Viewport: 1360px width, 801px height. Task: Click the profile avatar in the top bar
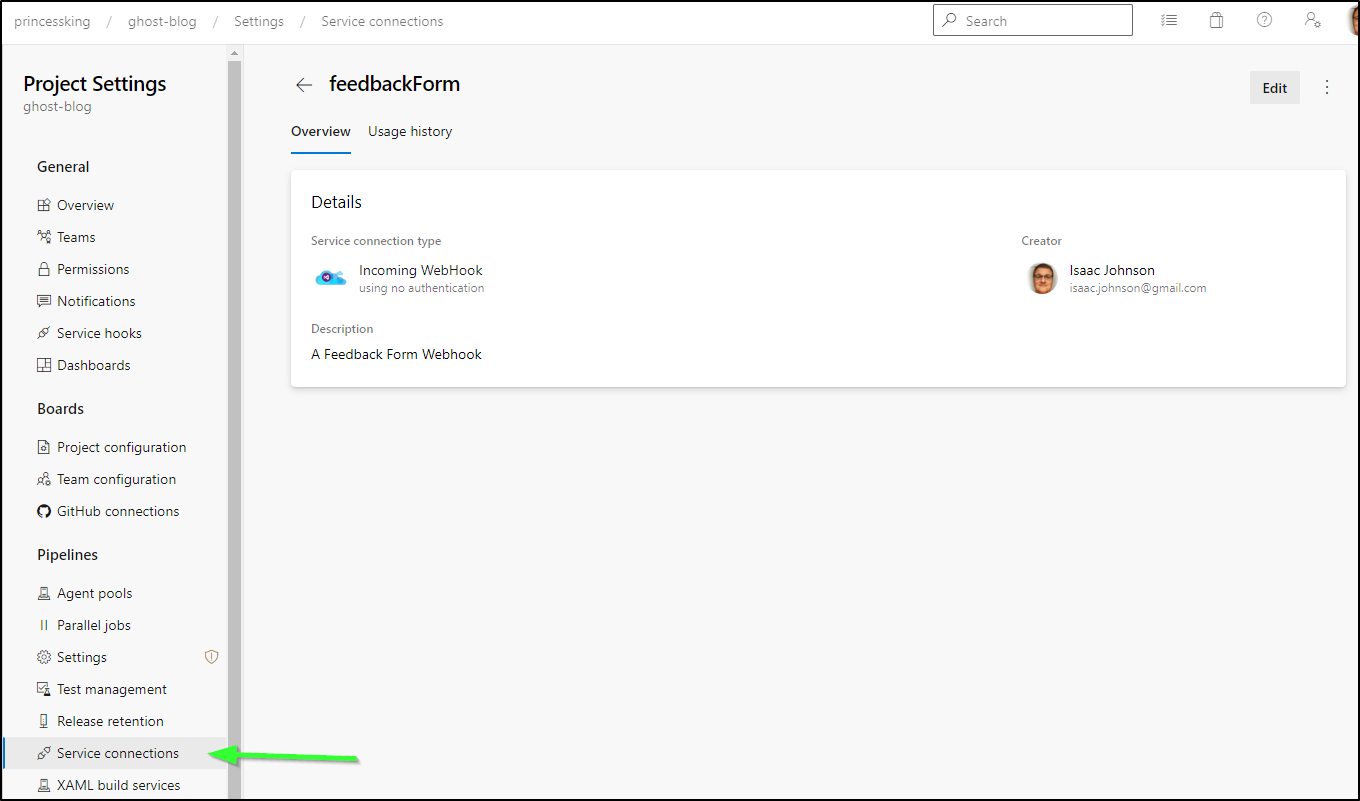point(1353,21)
